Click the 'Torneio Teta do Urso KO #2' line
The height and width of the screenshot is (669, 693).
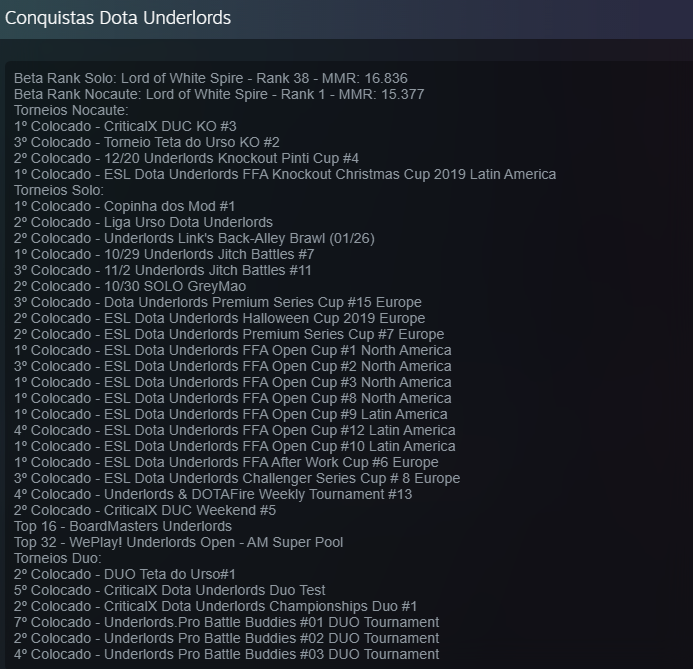point(147,142)
